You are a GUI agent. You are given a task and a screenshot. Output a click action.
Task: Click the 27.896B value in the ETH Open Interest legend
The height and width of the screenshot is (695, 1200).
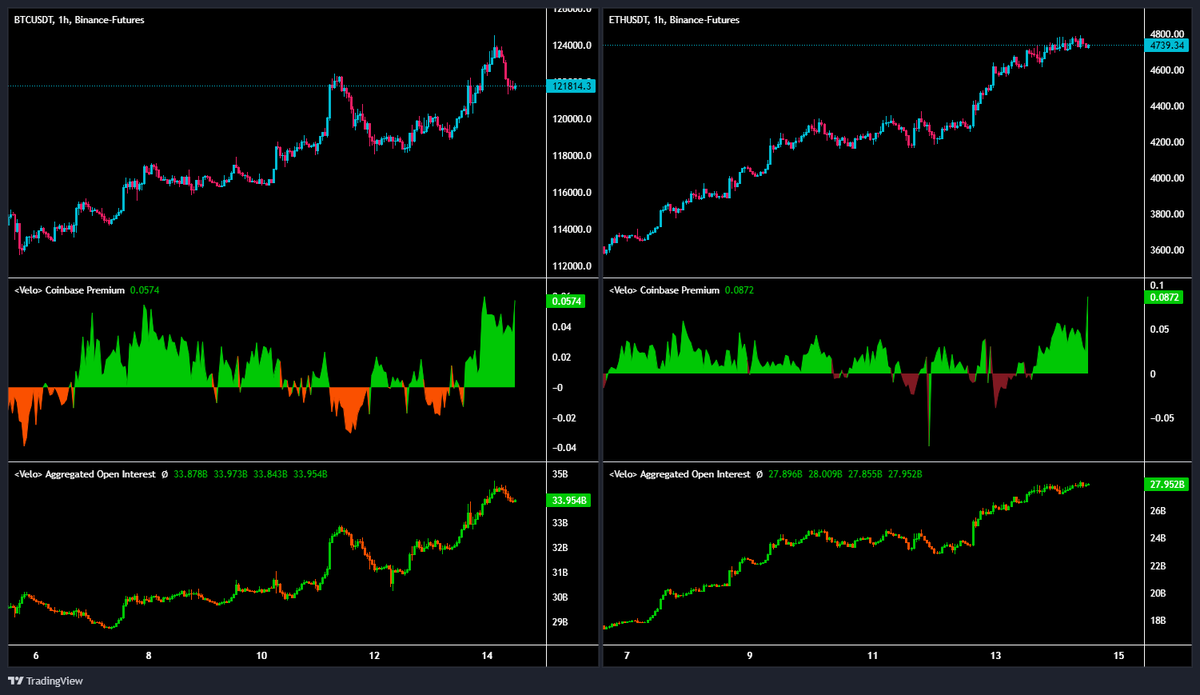click(x=785, y=474)
